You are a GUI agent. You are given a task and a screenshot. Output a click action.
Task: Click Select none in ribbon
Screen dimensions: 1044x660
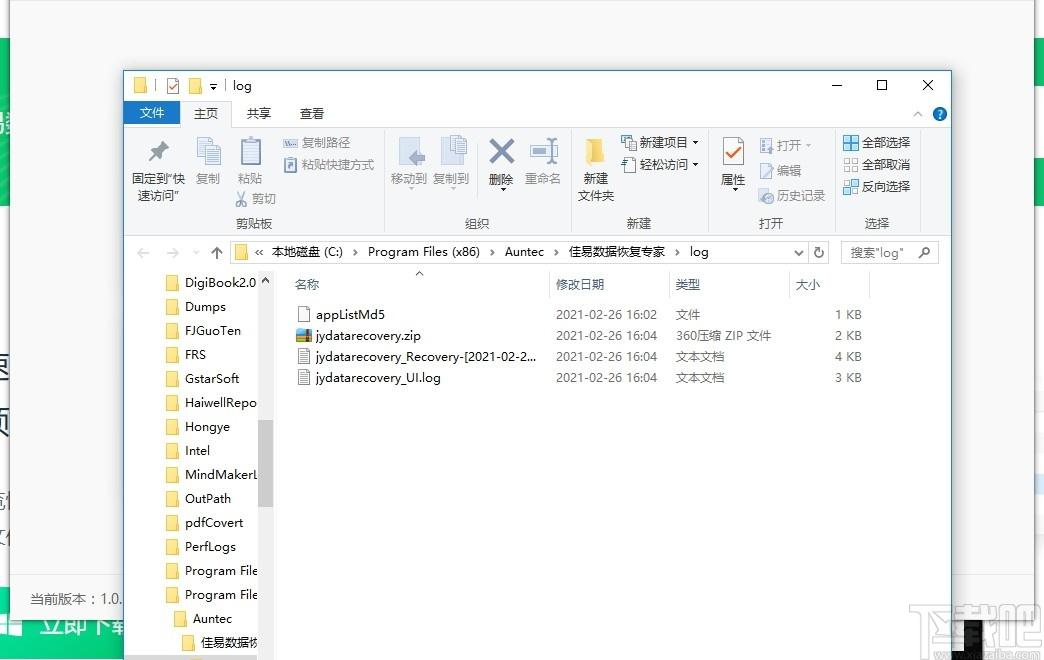click(x=876, y=165)
